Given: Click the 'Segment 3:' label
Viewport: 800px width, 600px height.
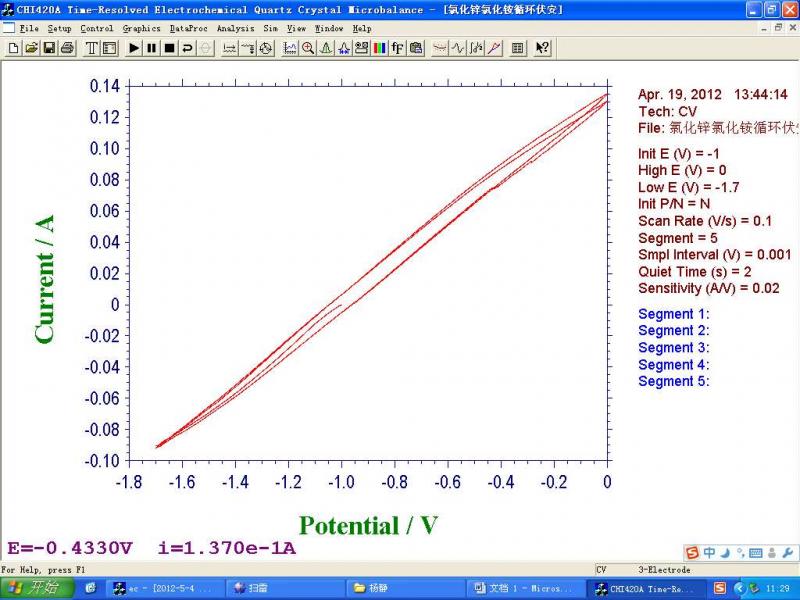Looking at the screenshot, I should pyautogui.click(x=673, y=347).
